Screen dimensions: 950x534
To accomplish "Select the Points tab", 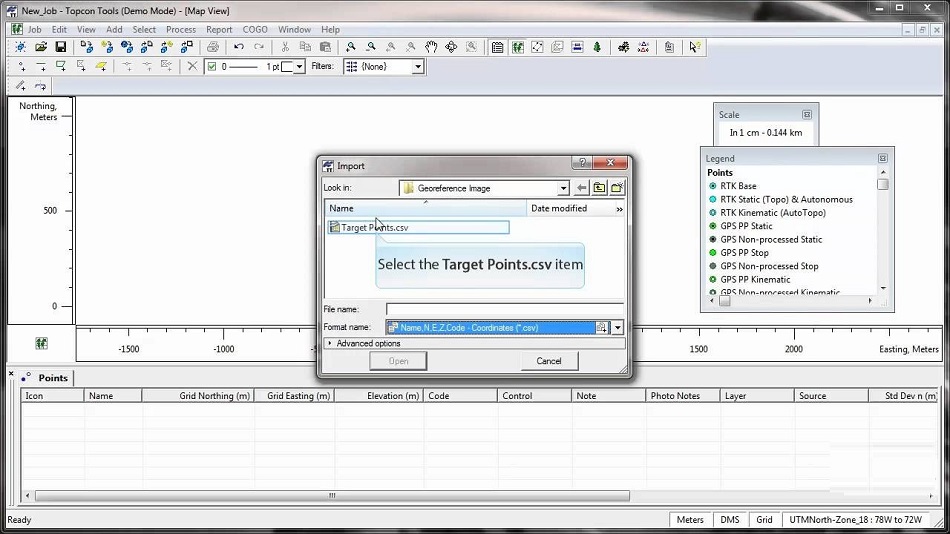I will 45,378.
